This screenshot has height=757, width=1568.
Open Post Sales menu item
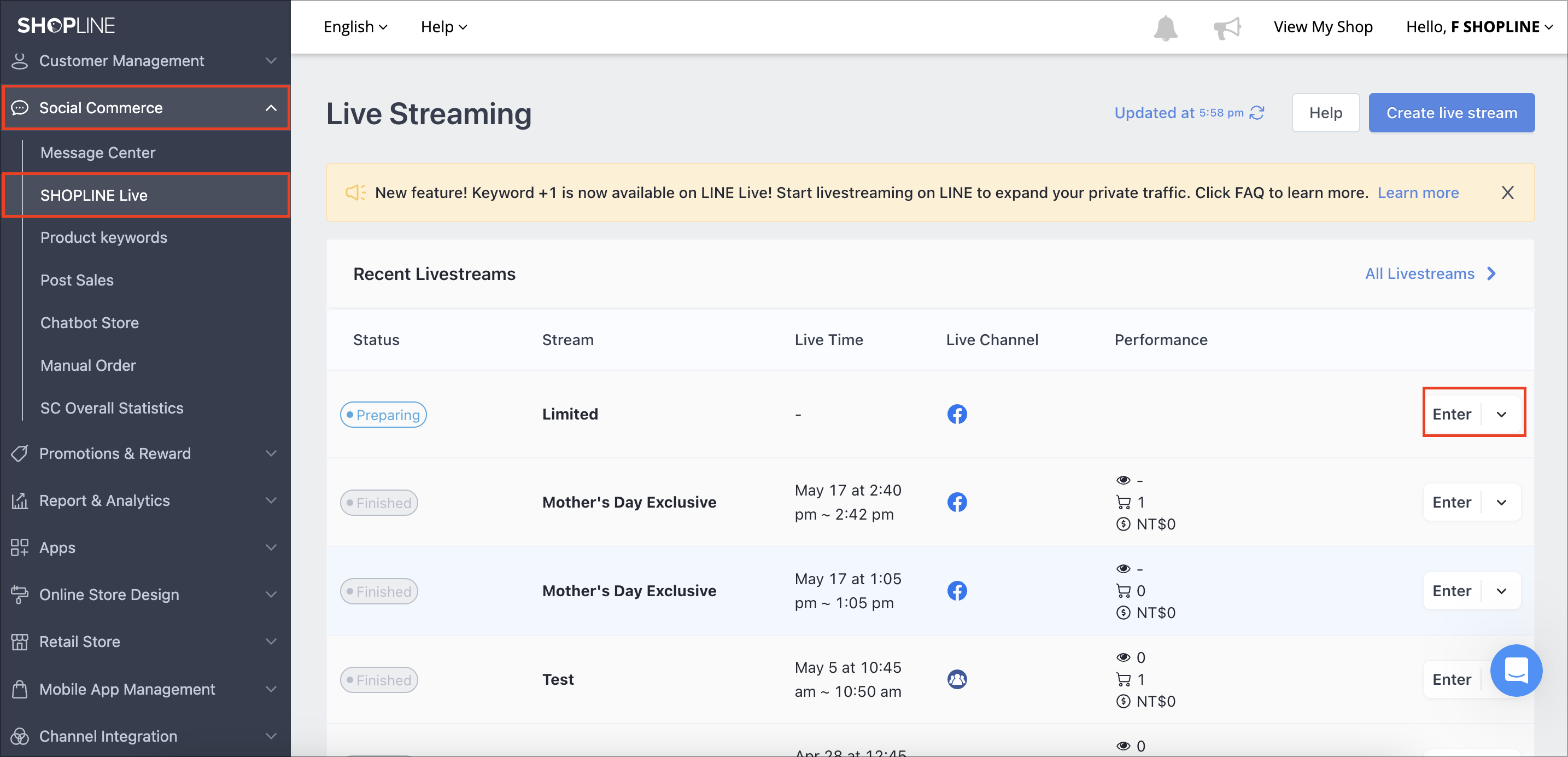77,280
